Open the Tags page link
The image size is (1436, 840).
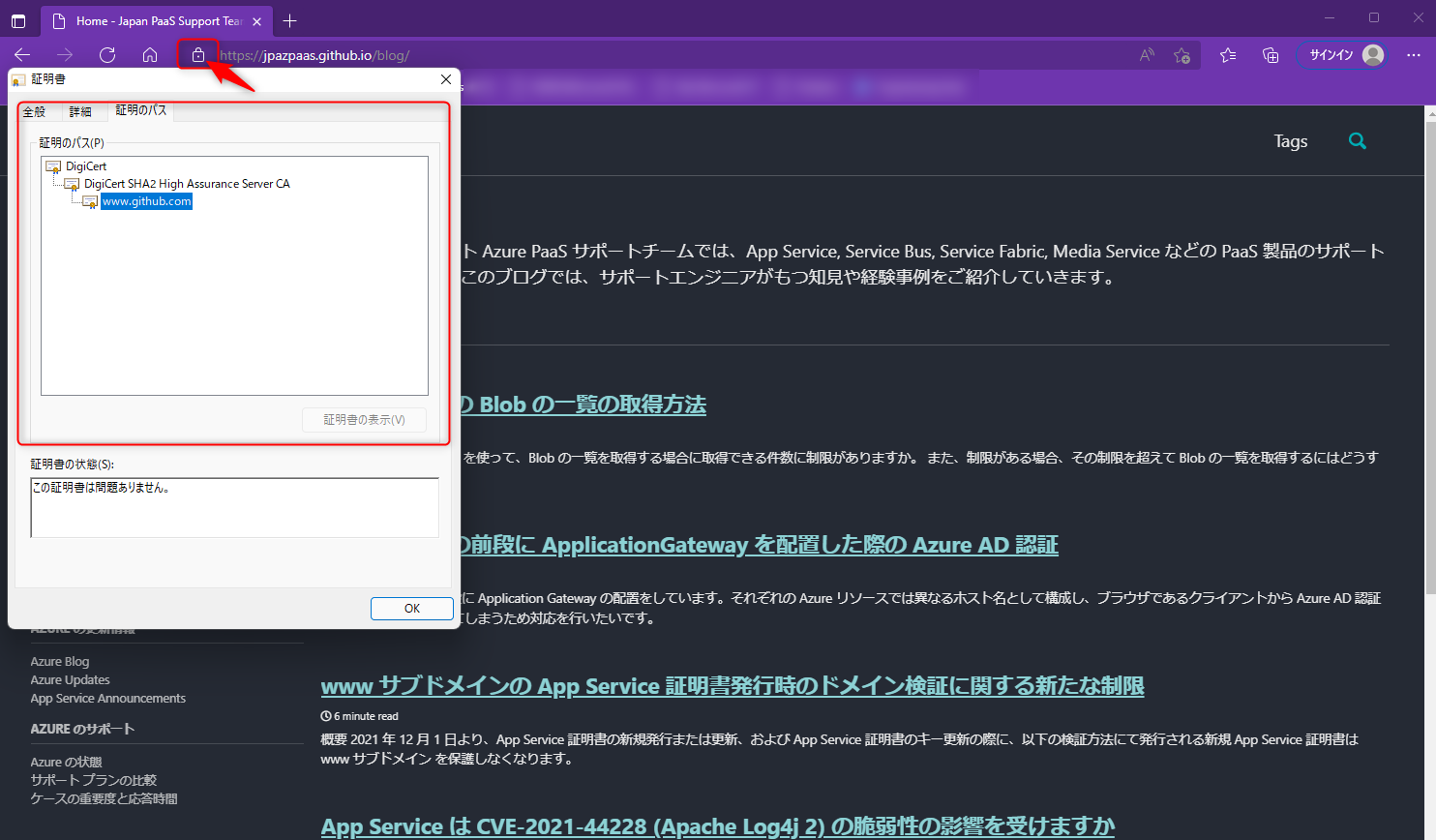coord(1290,141)
